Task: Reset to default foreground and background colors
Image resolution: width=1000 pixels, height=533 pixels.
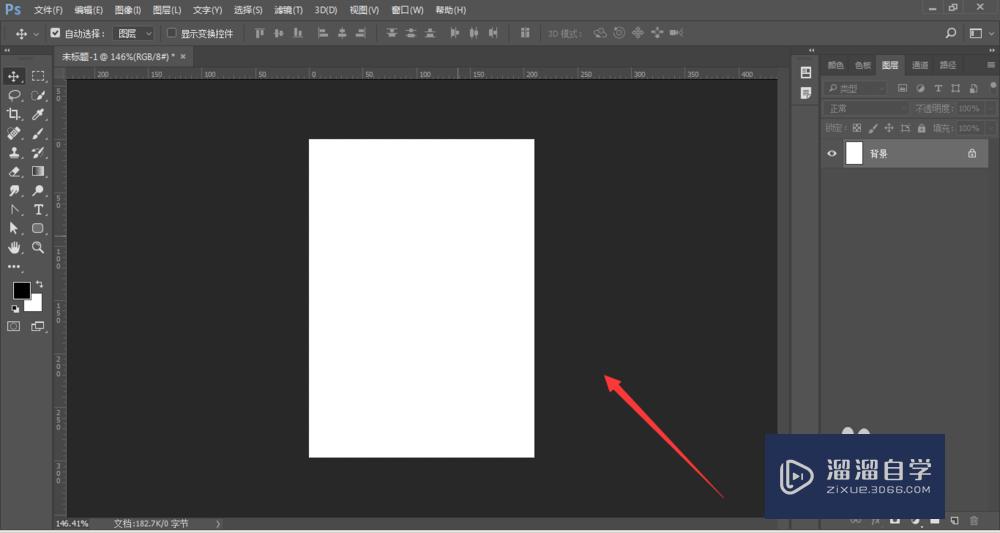Action: click(15, 309)
